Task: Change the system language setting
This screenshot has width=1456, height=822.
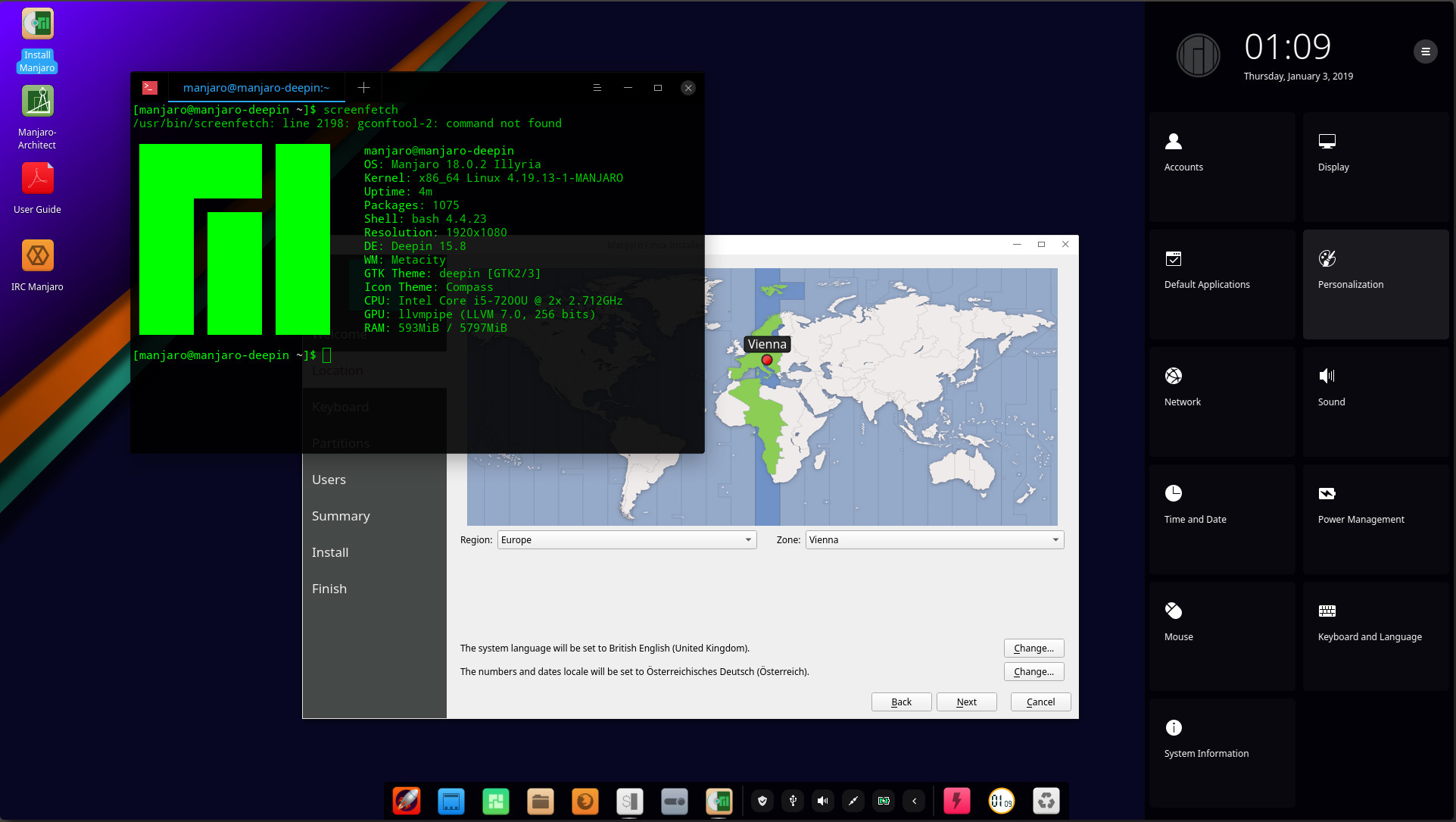Action: 1034,648
